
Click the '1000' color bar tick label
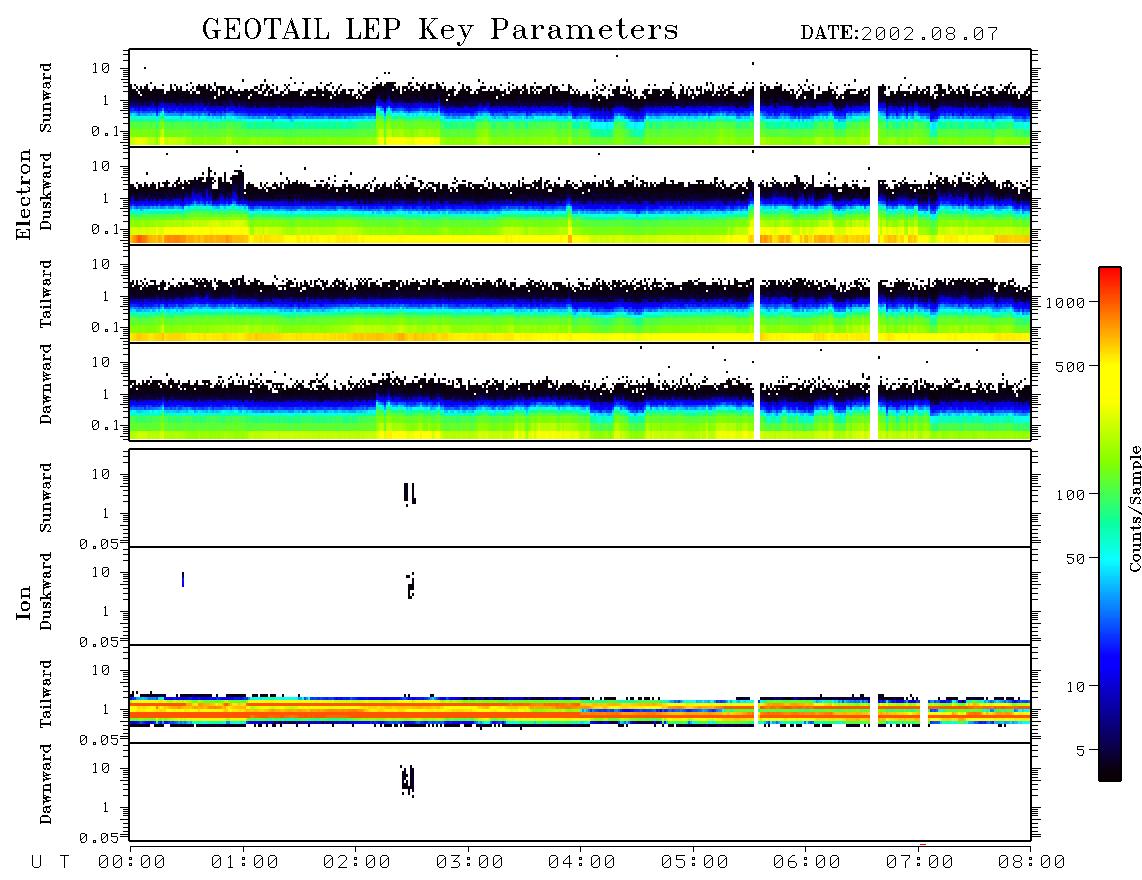1066,303
